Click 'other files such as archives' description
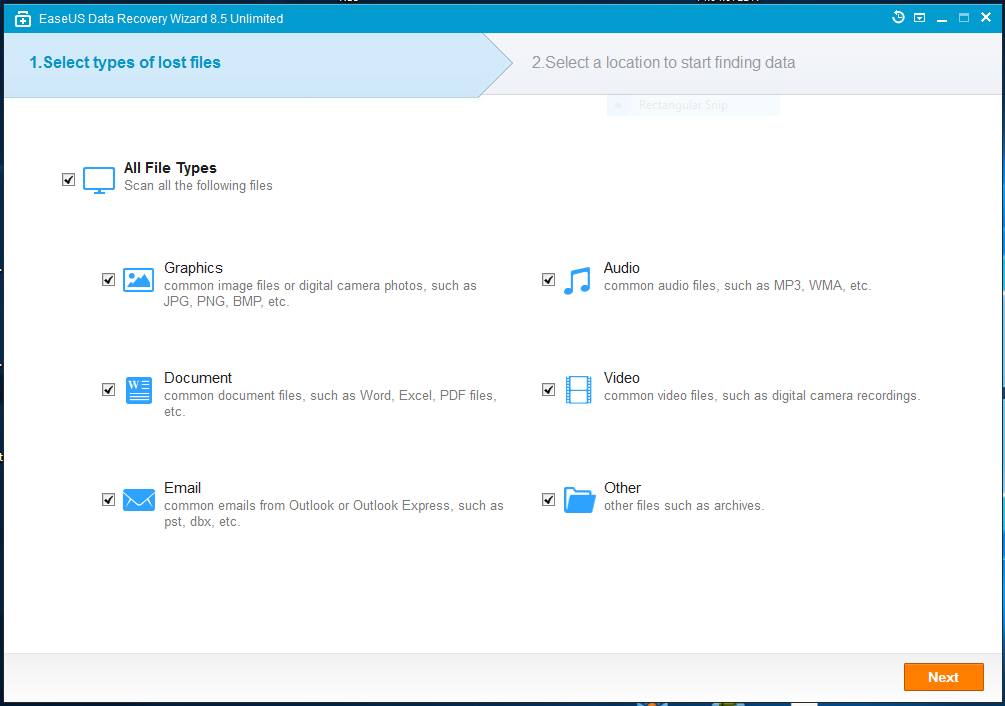1005x706 pixels. pyautogui.click(x=684, y=505)
